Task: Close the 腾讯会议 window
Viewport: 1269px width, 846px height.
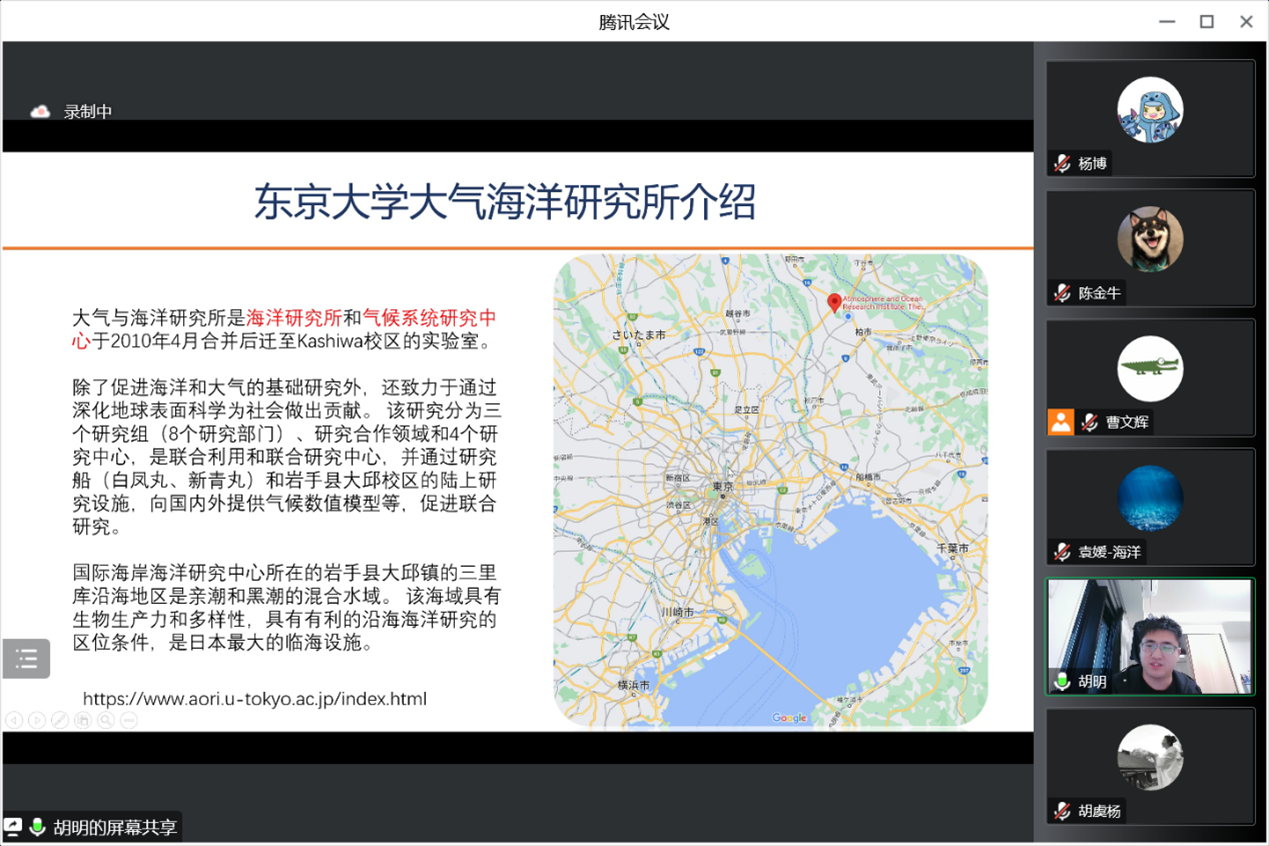Action: tap(1246, 21)
